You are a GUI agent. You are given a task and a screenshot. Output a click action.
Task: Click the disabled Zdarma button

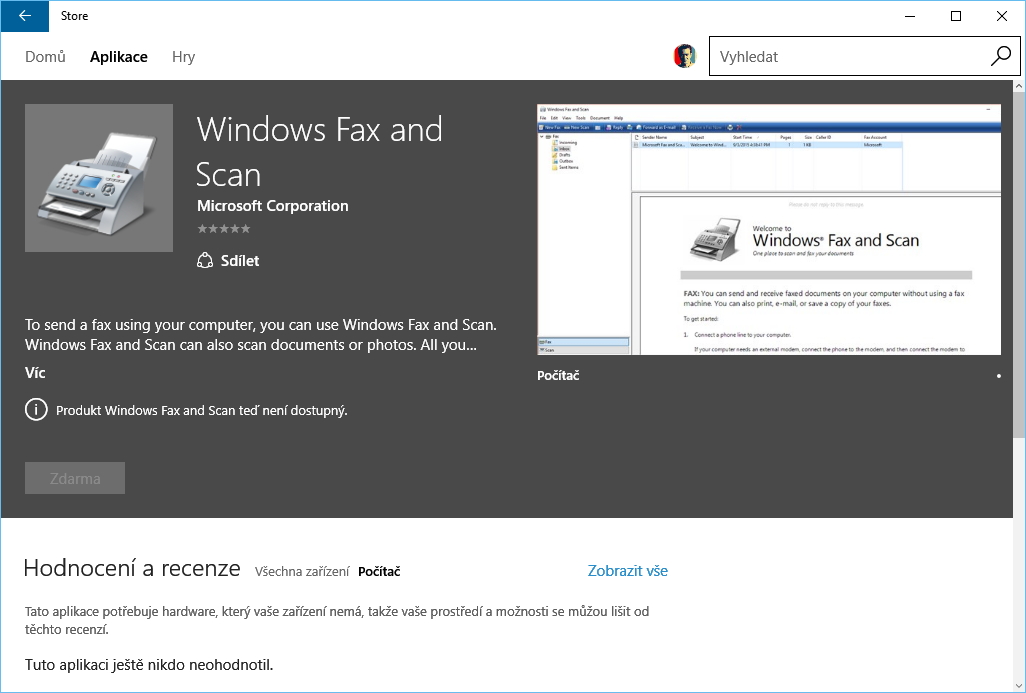click(x=75, y=478)
